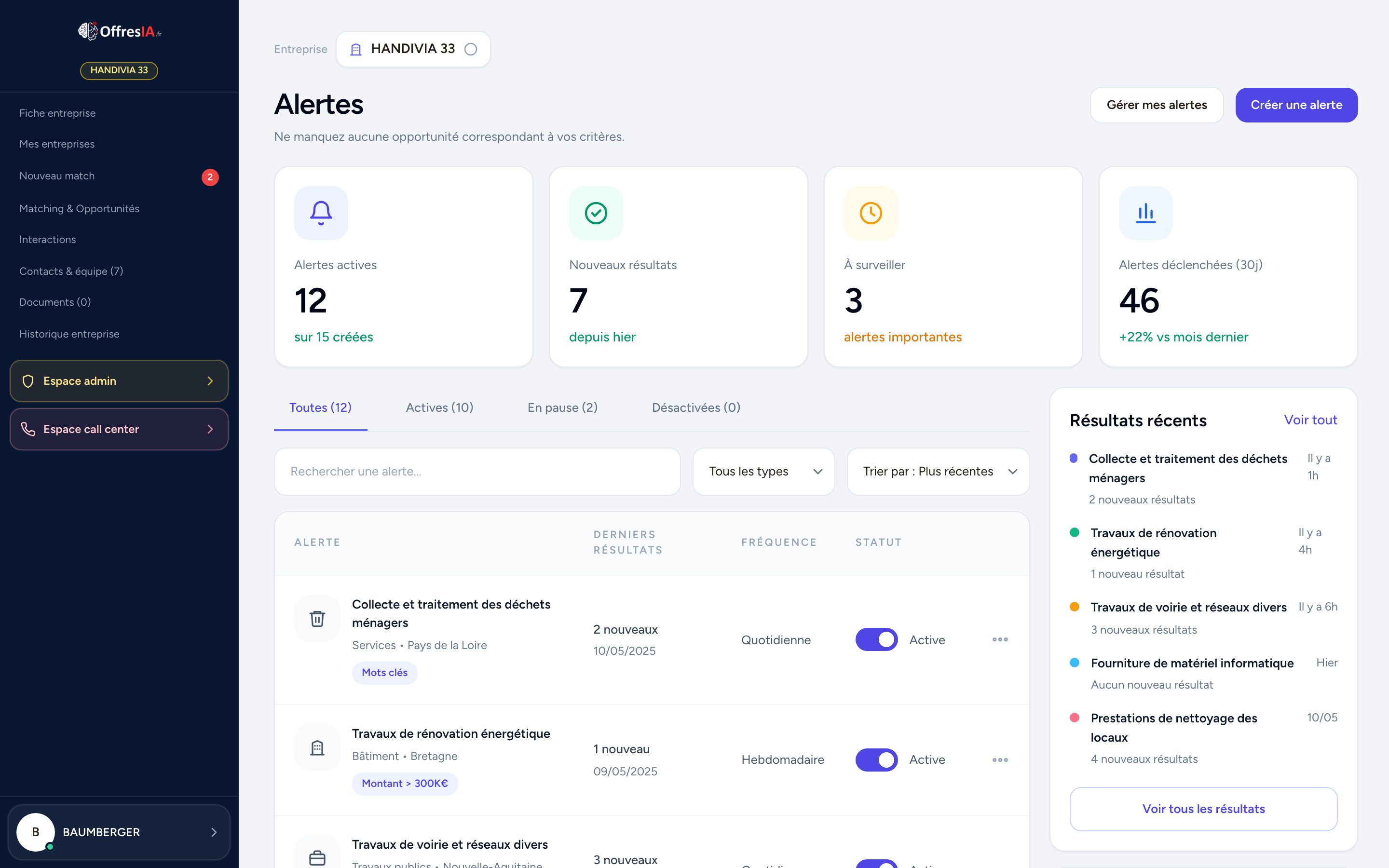
Task: Click the Travaux de voirie et réseaux divers alert title
Action: pos(450,844)
